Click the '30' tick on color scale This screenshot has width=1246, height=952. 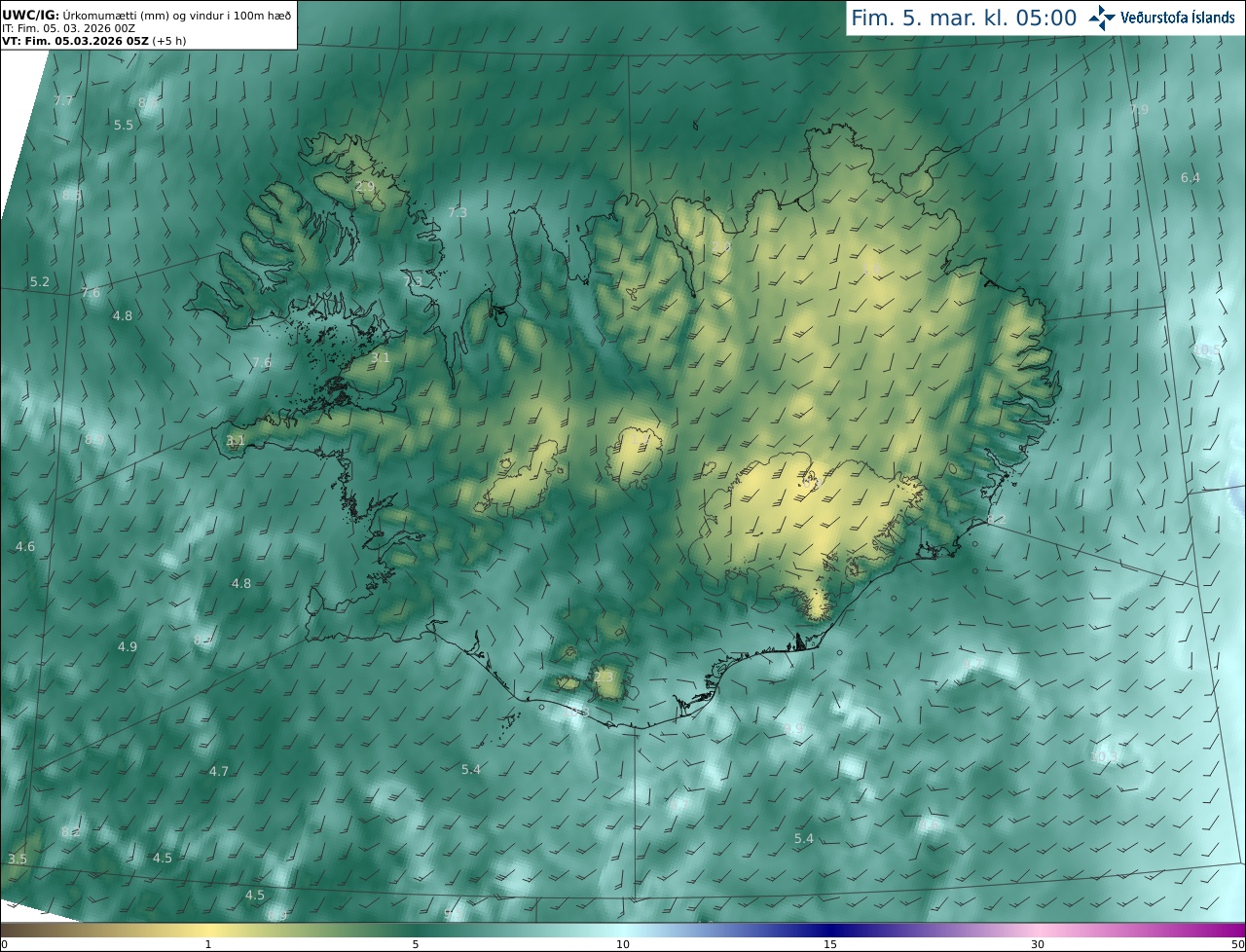(1037, 944)
